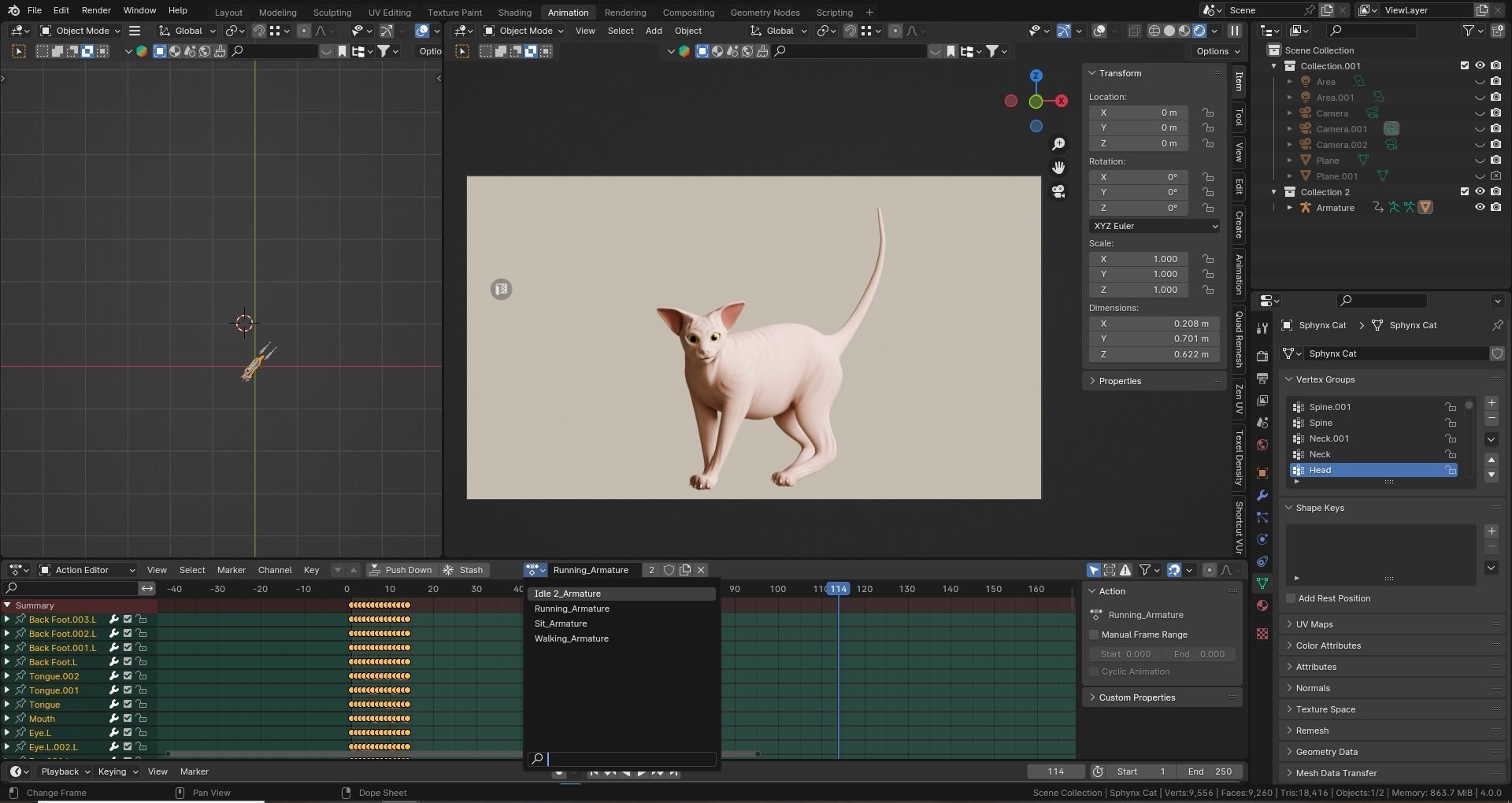
Task: Open the Render menu
Action: pos(96,10)
